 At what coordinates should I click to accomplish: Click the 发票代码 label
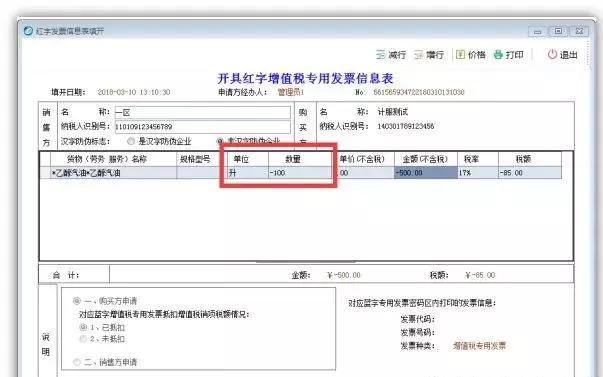point(417,319)
